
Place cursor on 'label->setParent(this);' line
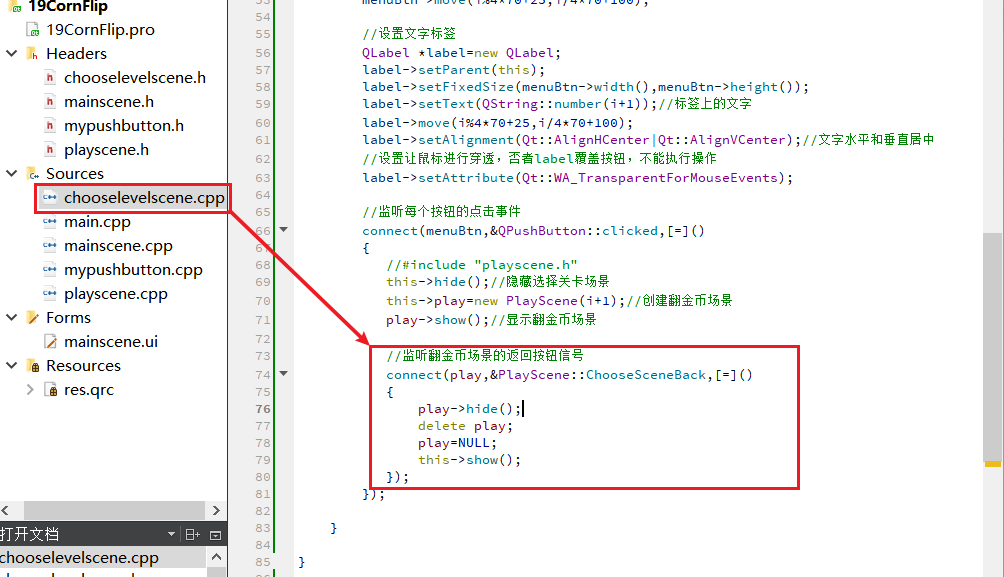coord(453,70)
